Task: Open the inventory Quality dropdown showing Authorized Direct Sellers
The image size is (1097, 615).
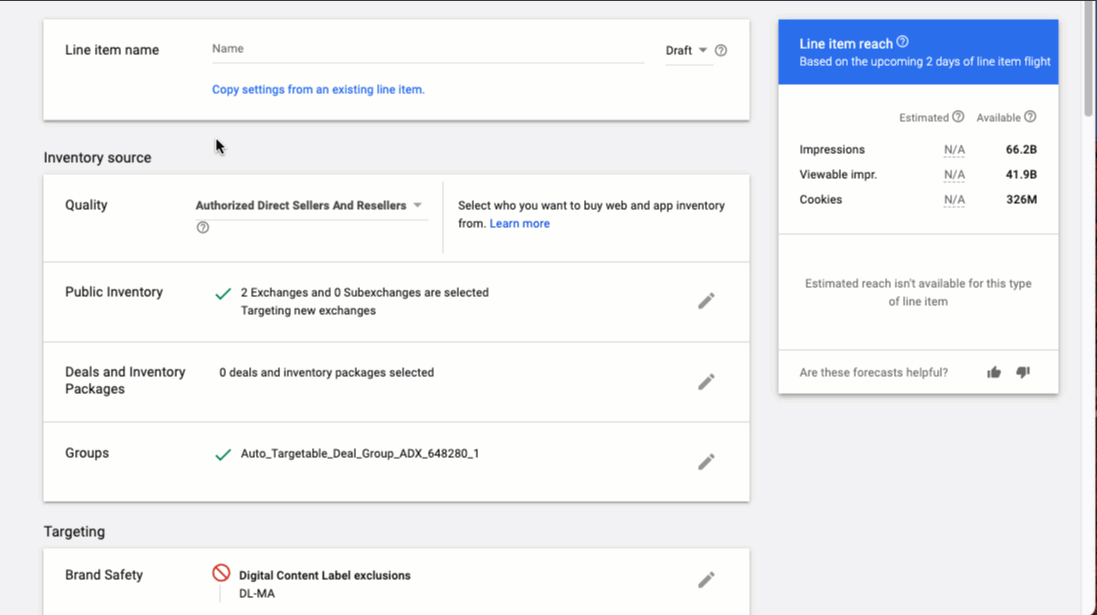Action: tap(307, 204)
